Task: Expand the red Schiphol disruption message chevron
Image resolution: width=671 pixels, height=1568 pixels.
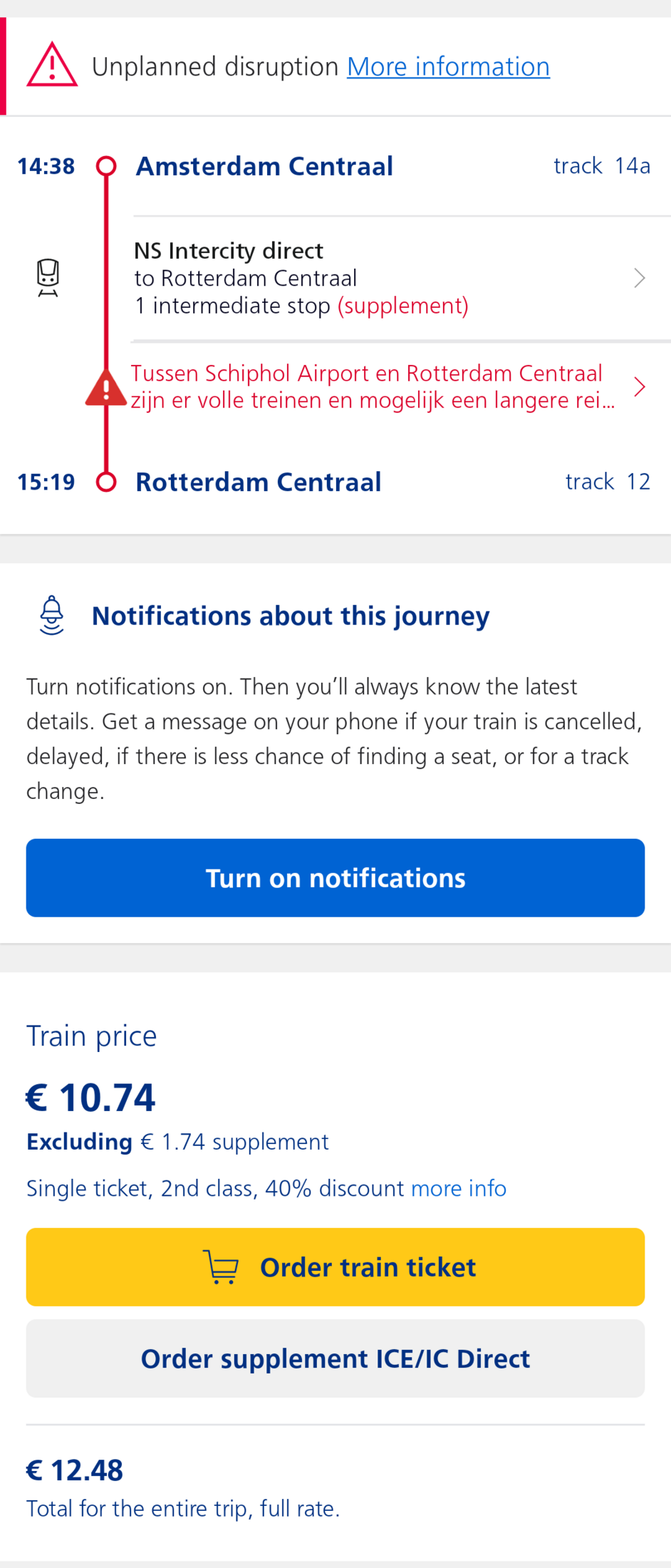Action: click(x=639, y=387)
